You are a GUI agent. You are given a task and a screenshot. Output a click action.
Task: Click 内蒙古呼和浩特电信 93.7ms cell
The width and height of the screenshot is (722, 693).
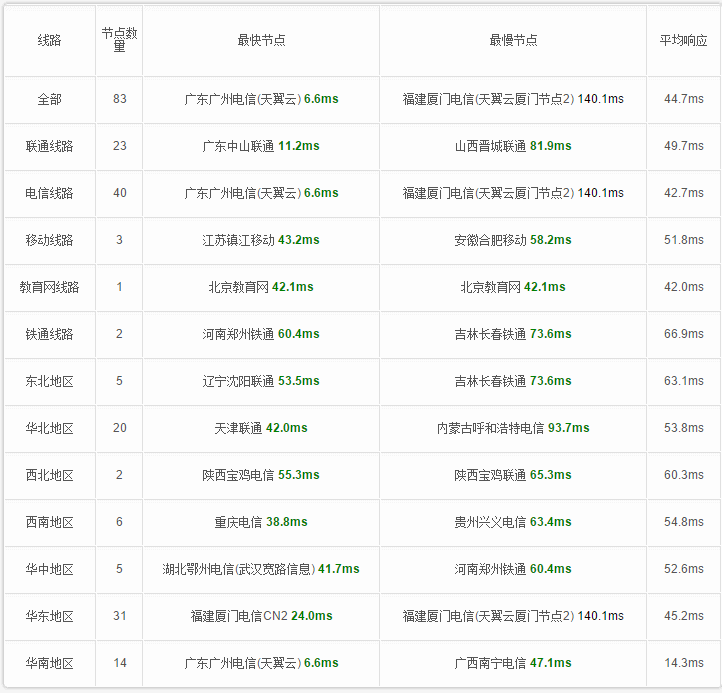click(x=513, y=428)
